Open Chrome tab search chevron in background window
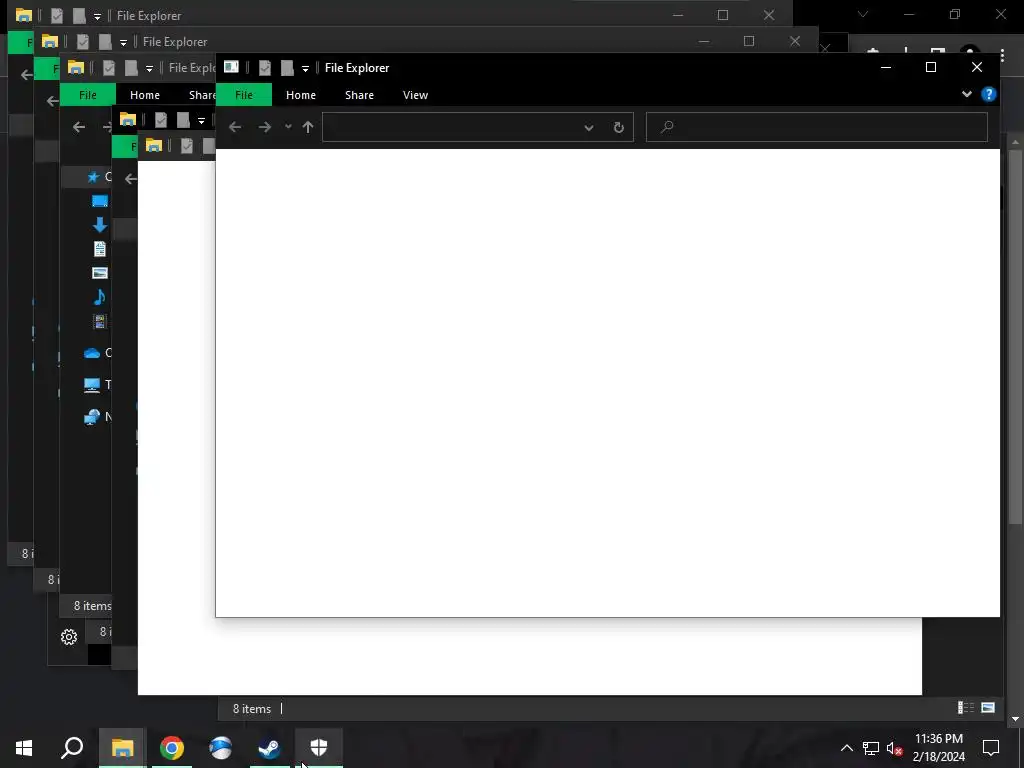The width and height of the screenshot is (1024, 768). (863, 14)
